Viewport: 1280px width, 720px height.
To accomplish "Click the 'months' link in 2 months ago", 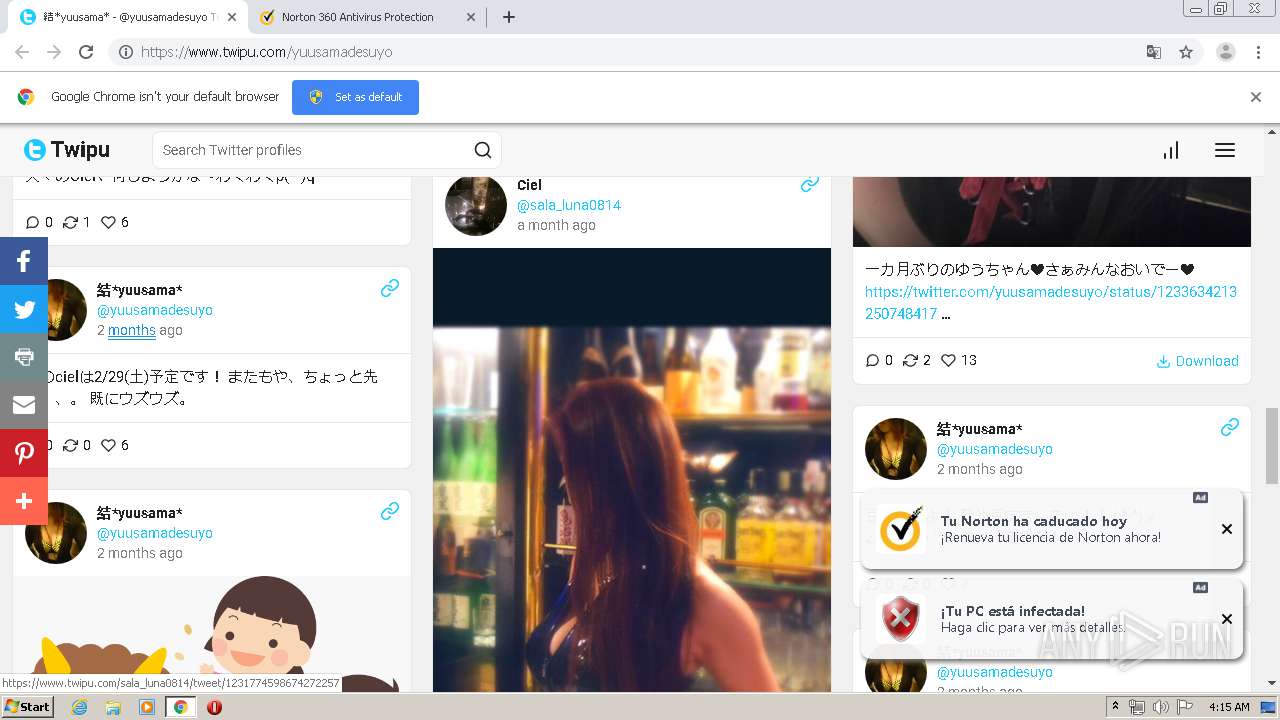I will [x=132, y=330].
